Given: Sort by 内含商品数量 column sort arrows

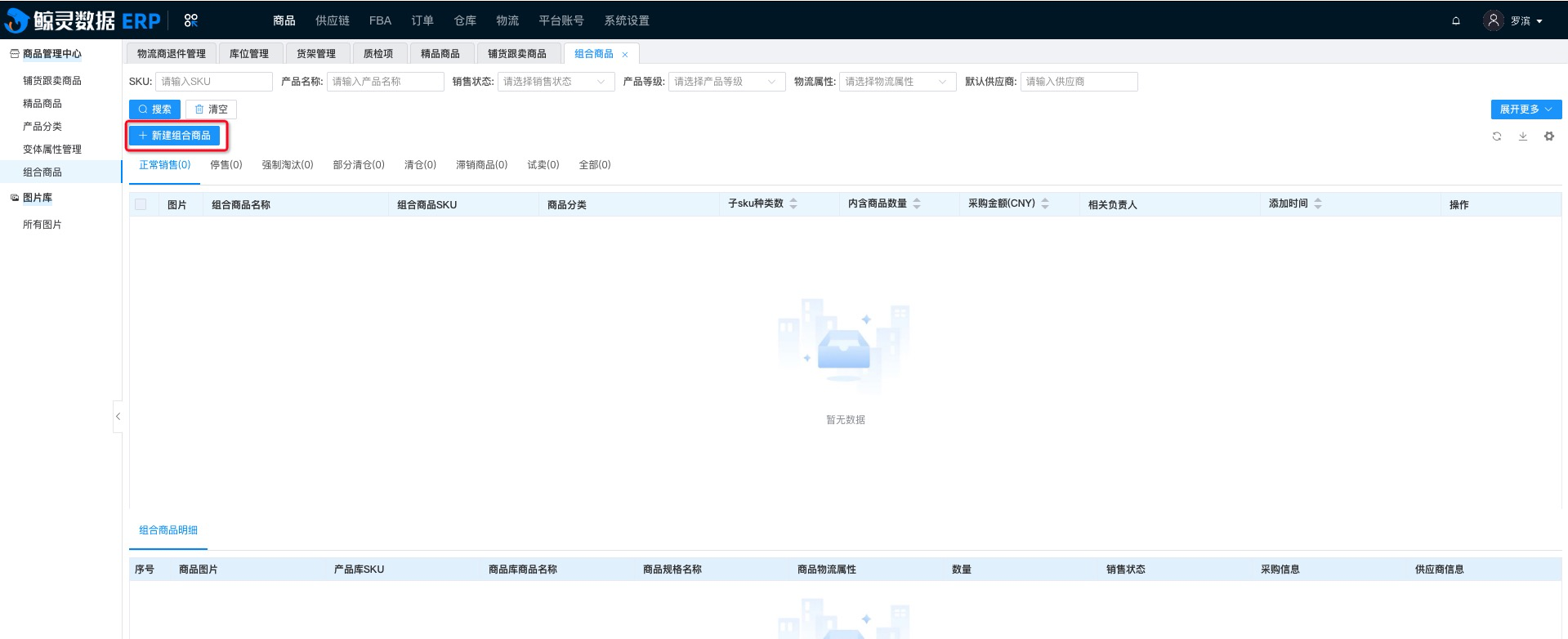Looking at the screenshot, I should click(917, 203).
